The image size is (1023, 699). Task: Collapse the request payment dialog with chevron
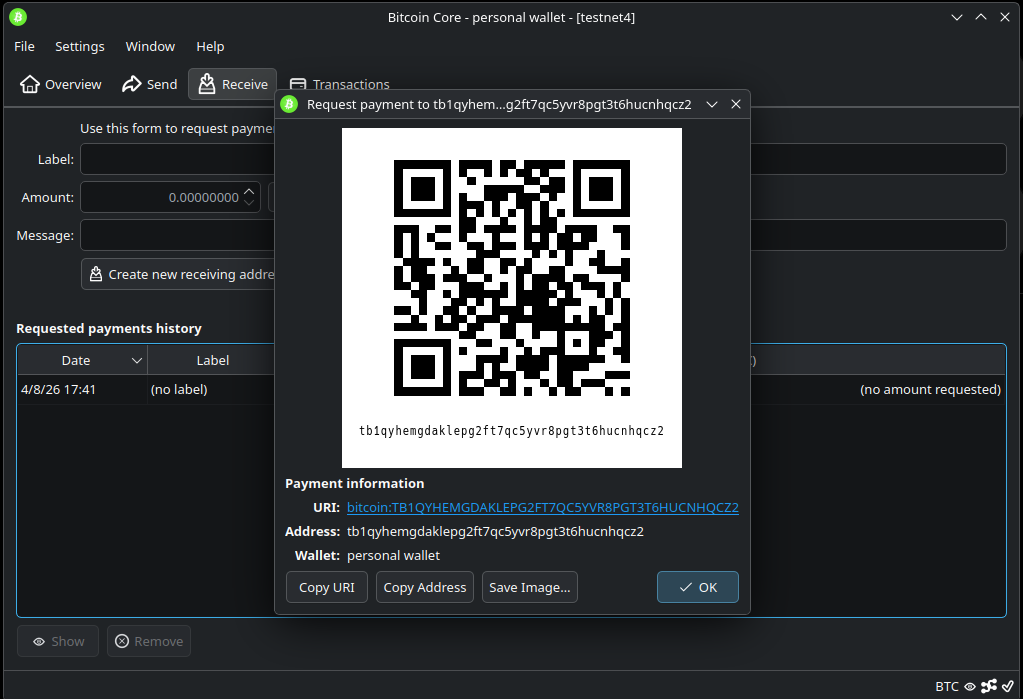click(712, 104)
